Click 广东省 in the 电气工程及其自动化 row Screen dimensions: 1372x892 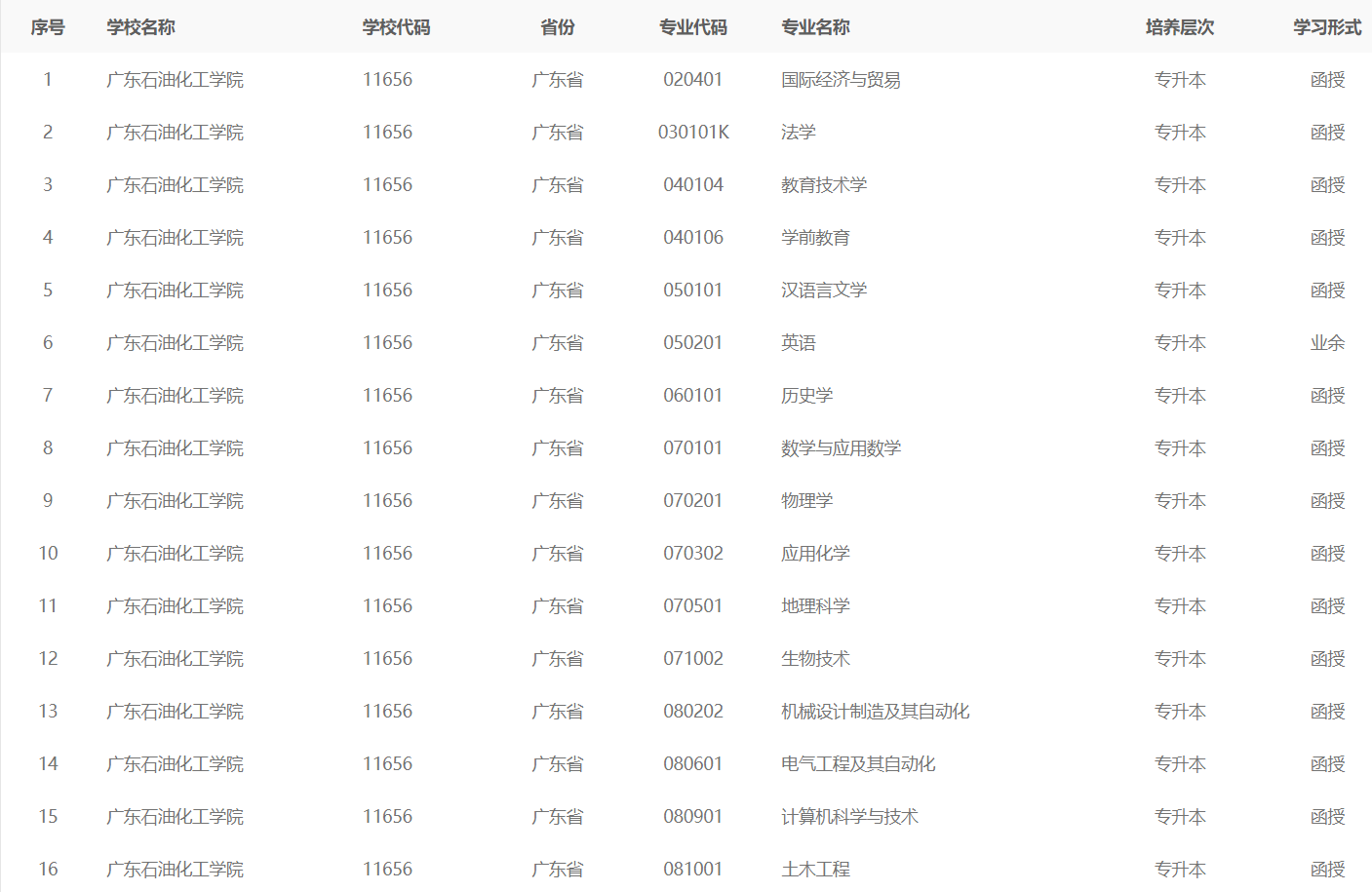558,764
